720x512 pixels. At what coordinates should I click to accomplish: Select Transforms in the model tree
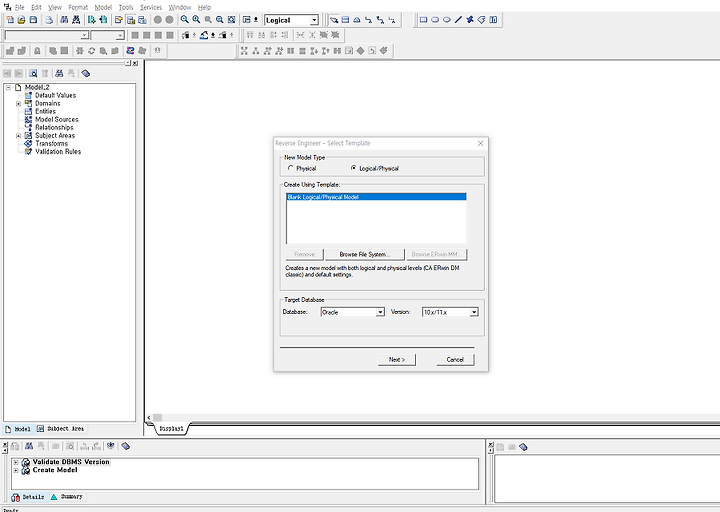pos(51,144)
